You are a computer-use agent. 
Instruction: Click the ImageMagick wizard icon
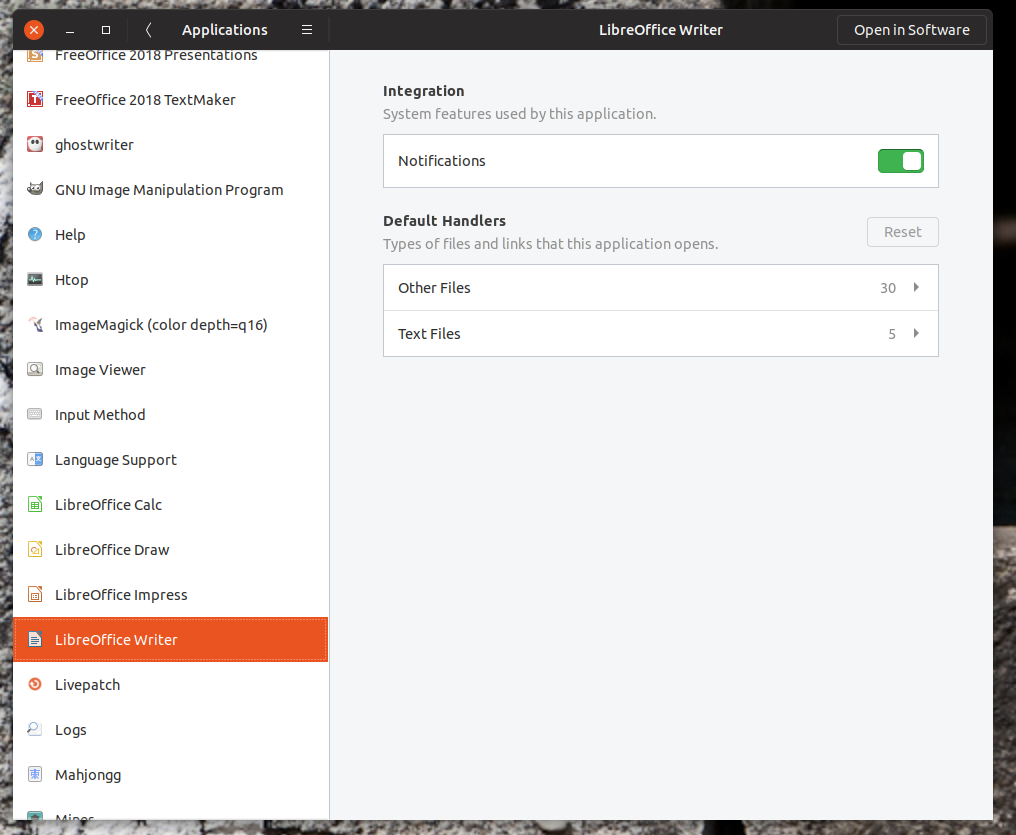click(x=35, y=324)
